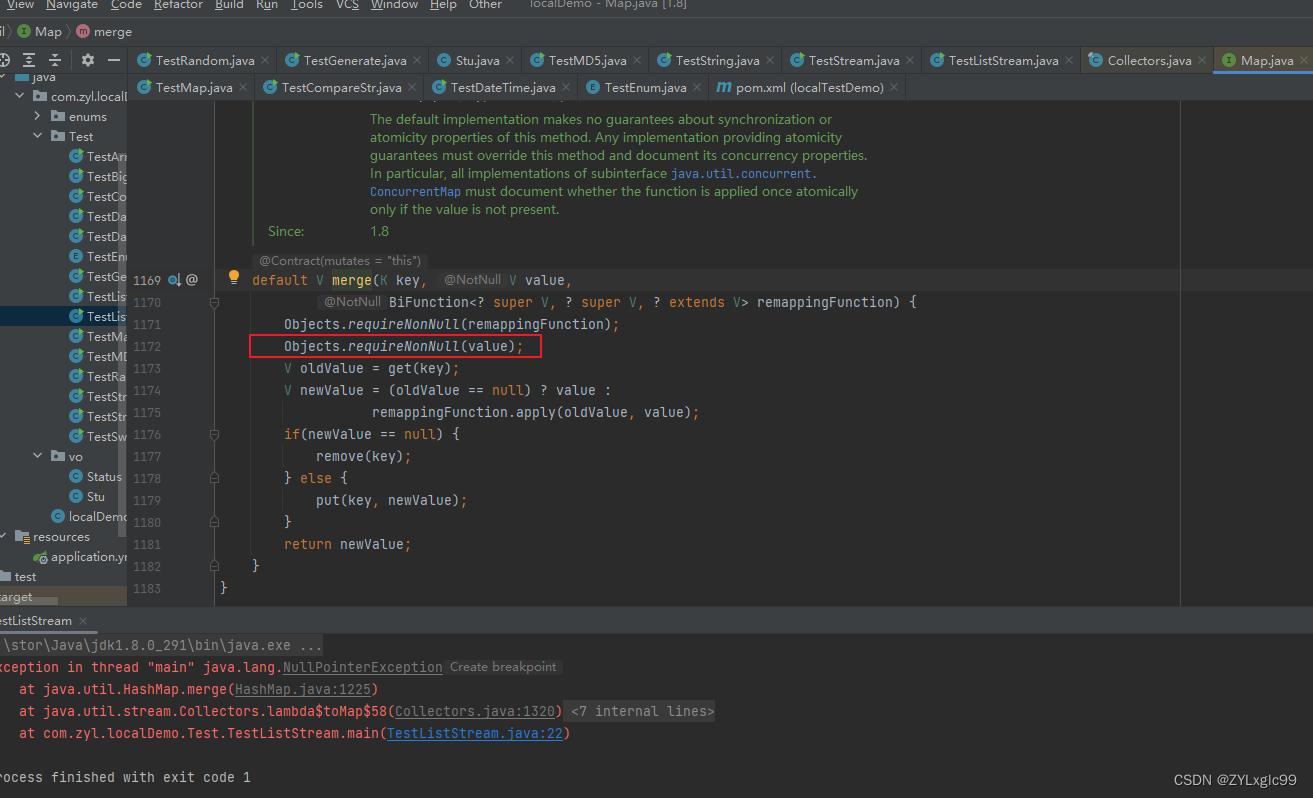1313x798 pixels.
Task: Expand the <7 internal lines> in console
Action: (642, 711)
